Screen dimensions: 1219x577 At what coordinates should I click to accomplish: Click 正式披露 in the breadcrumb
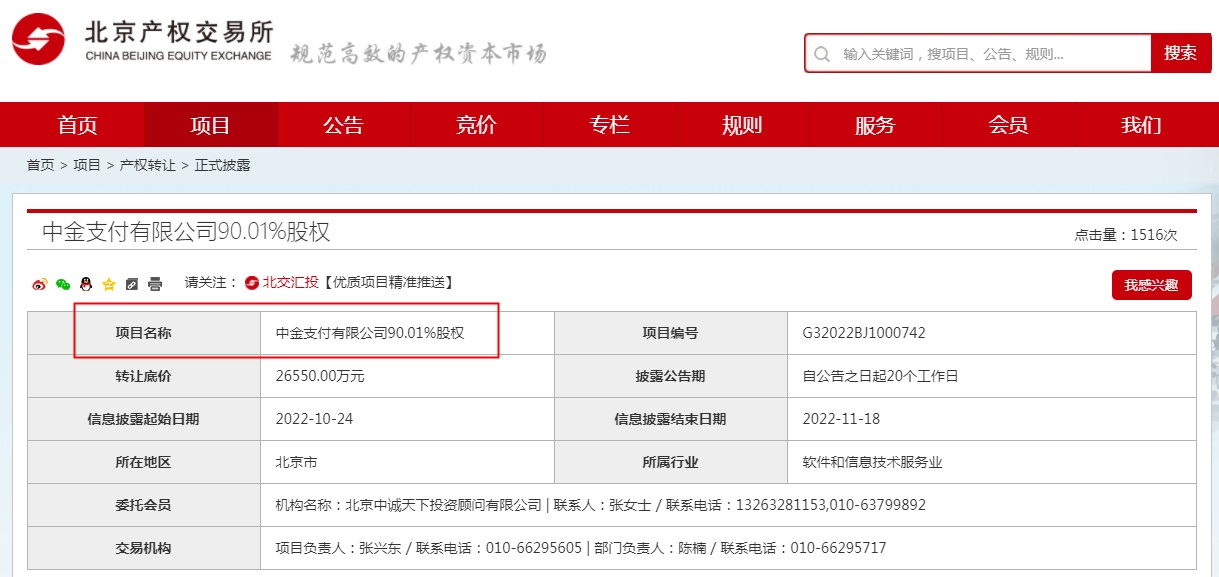(x=222, y=165)
